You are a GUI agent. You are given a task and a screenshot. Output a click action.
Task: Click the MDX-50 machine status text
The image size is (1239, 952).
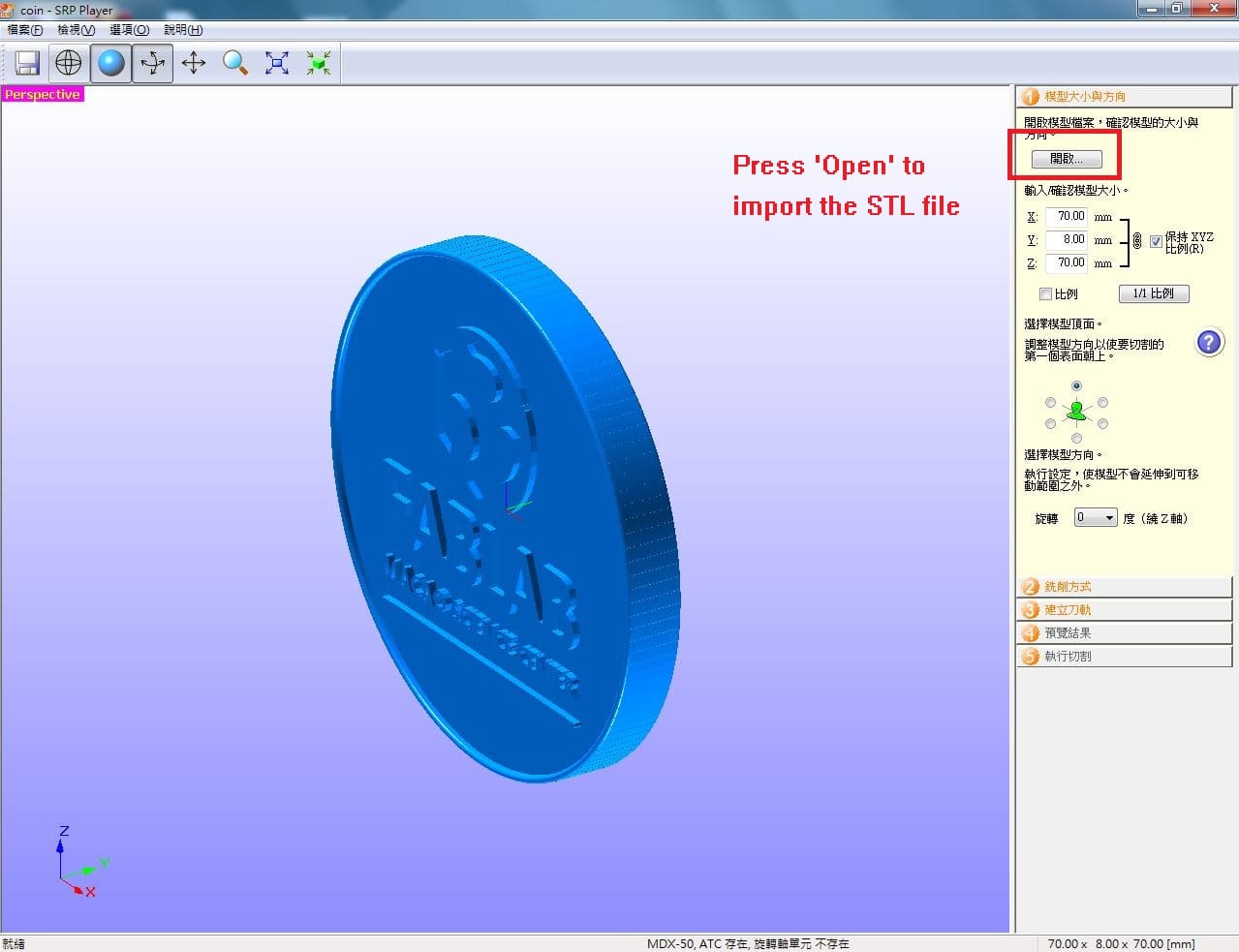coord(748,943)
